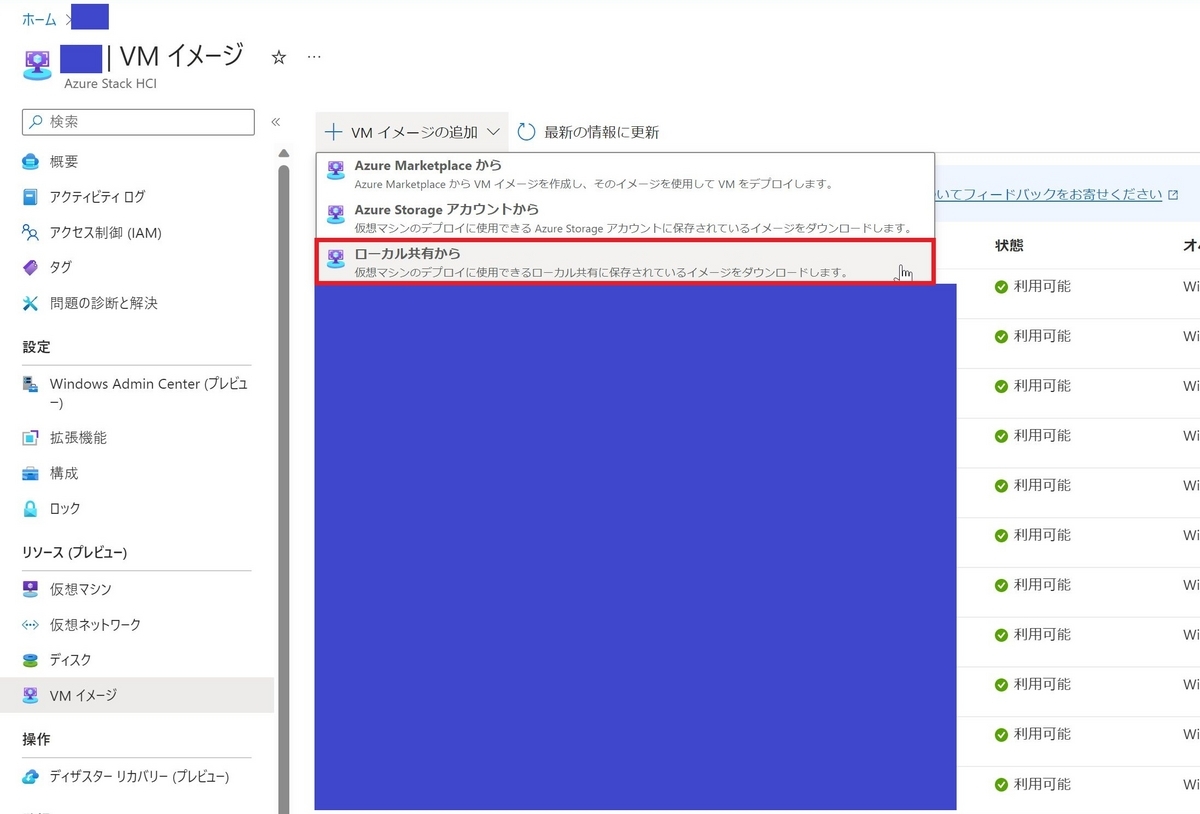Open the more options ellipsis in title

314,57
